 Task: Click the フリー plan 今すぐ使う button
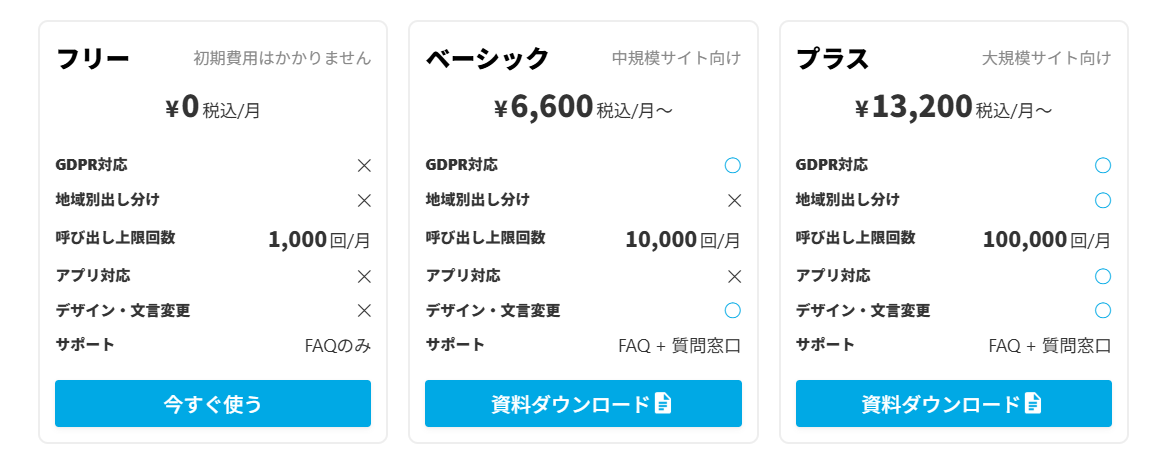tap(213, 404)
